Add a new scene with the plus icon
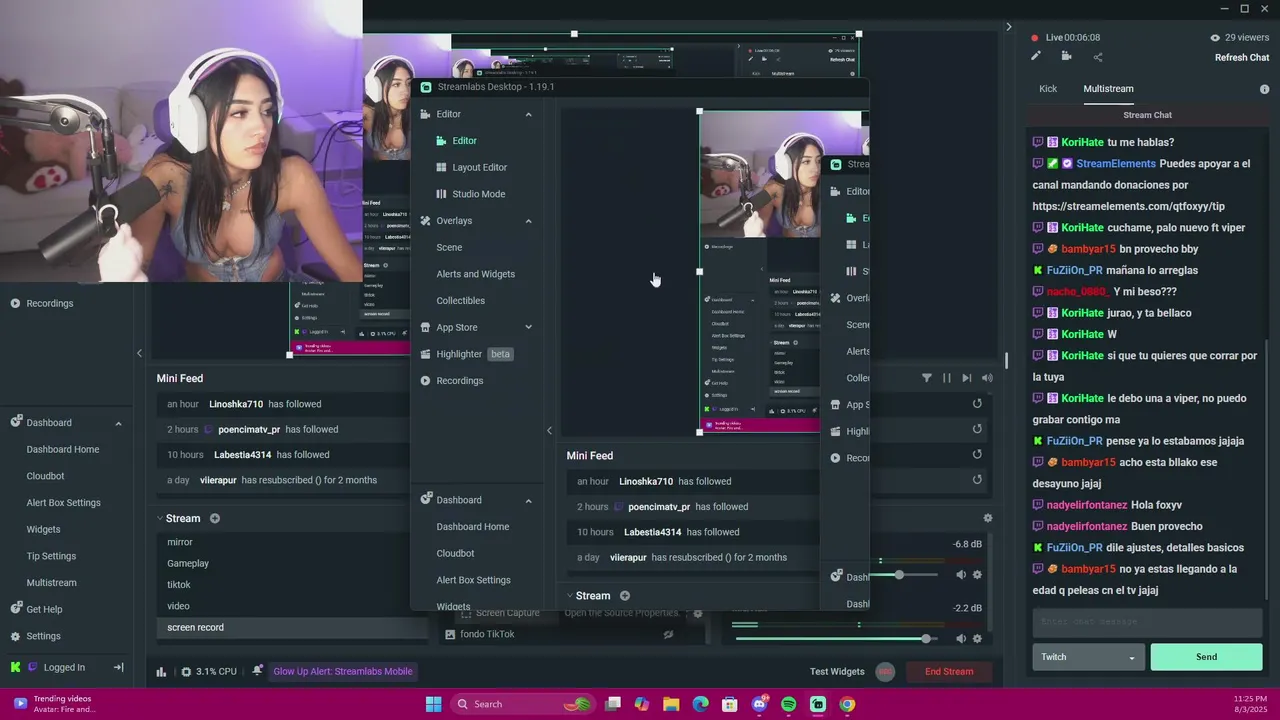Viewport: 1280px width, 720px height. point(215,518)
